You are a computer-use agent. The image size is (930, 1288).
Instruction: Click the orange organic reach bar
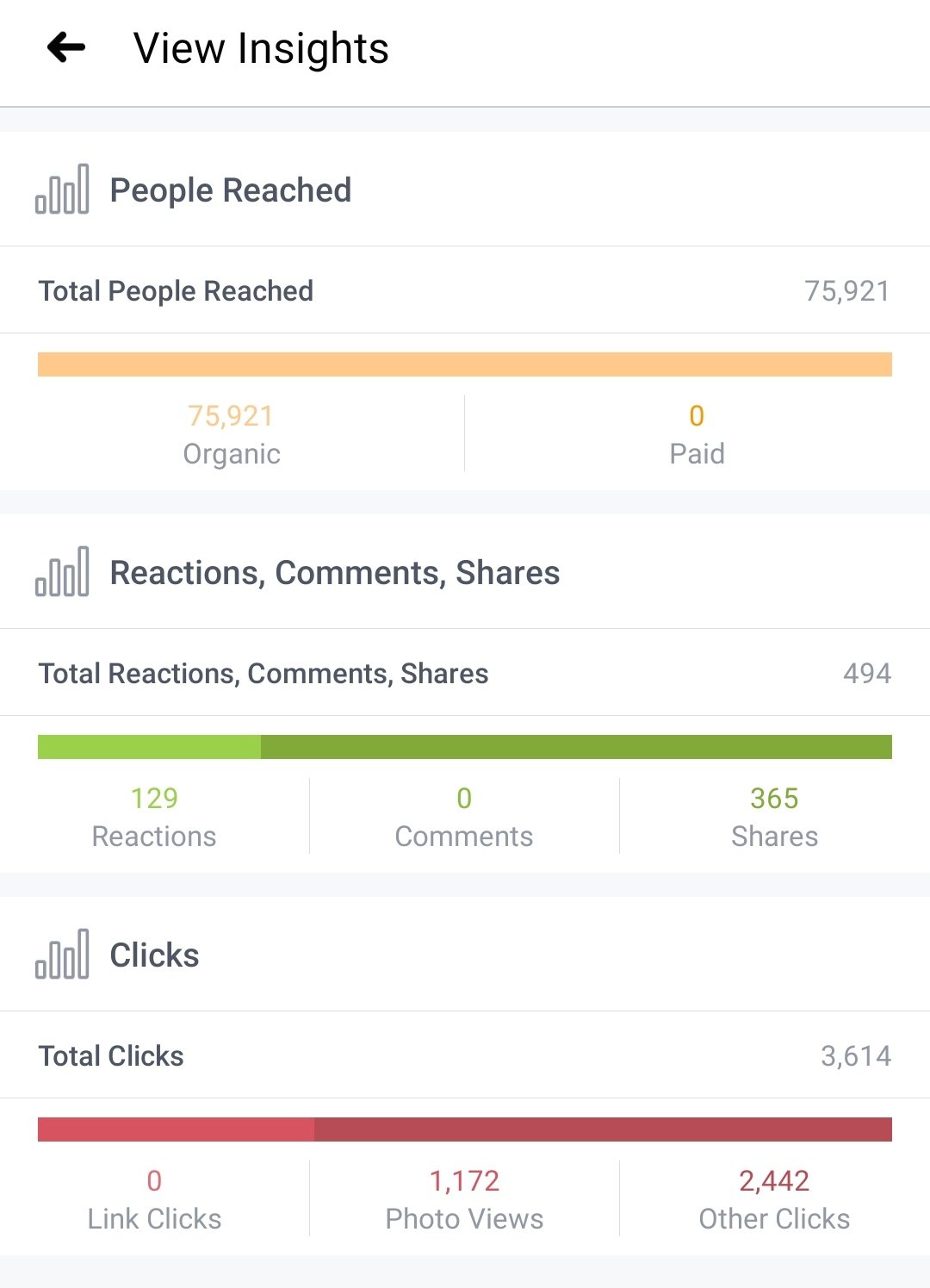pyautogui.click(x=465, y=364)
